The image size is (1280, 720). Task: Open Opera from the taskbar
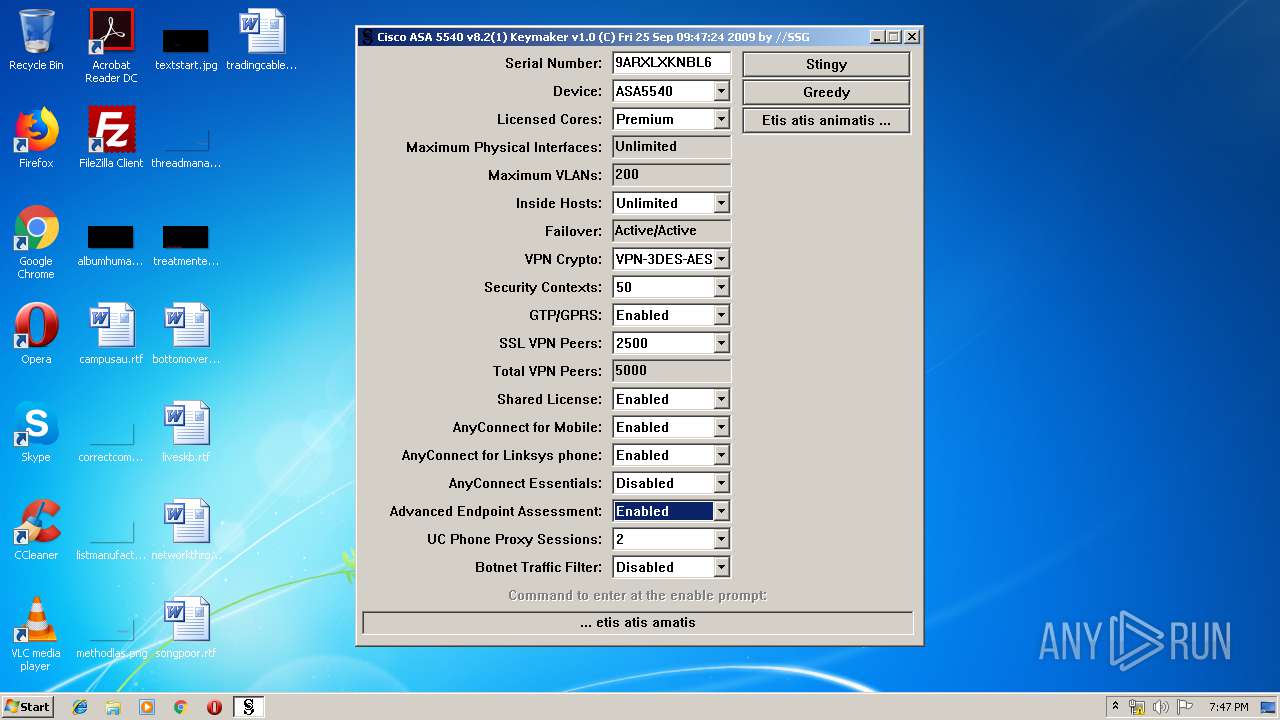point(214,707)
